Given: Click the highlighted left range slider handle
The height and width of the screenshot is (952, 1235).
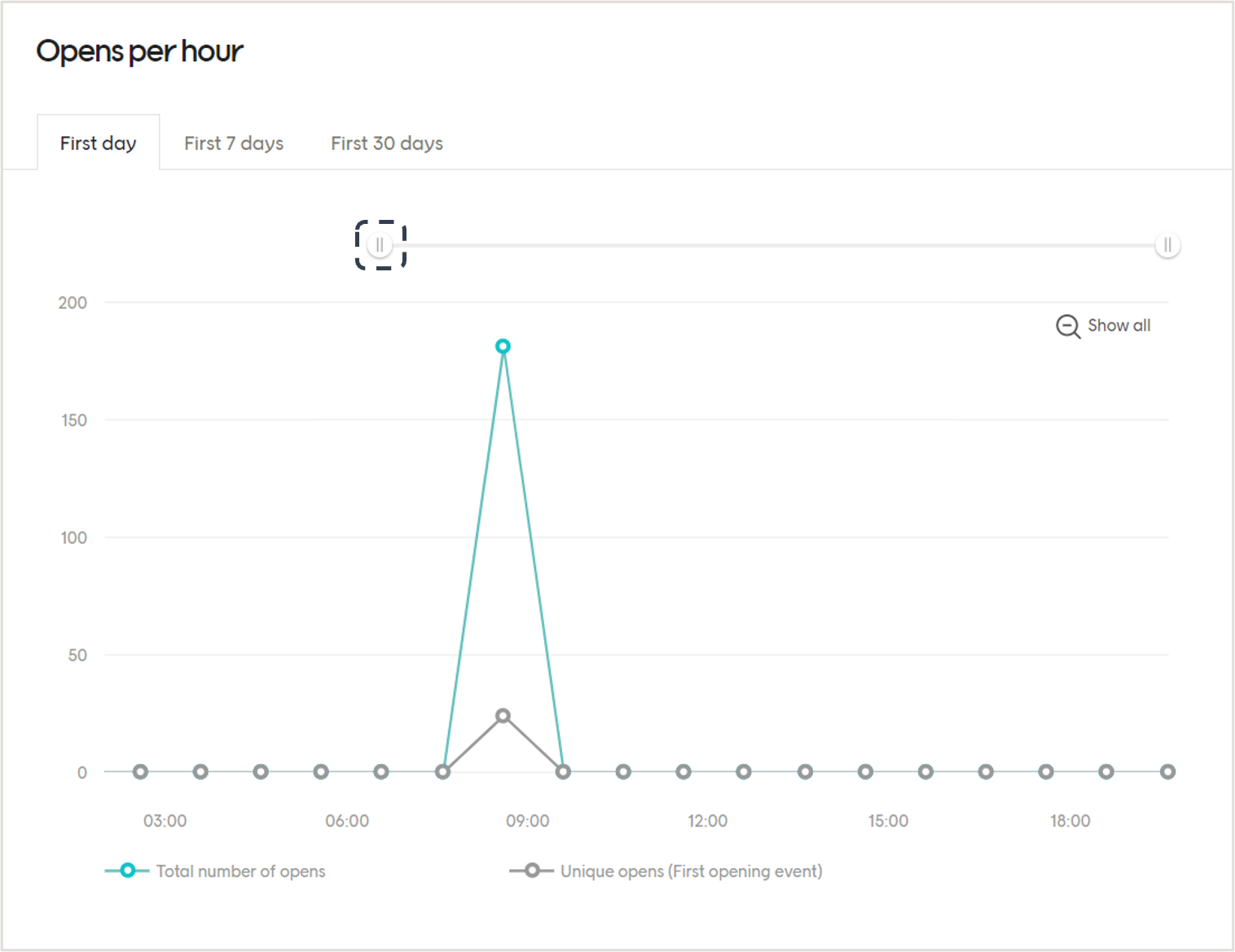Looking at the screenshot, I should 380,244.
